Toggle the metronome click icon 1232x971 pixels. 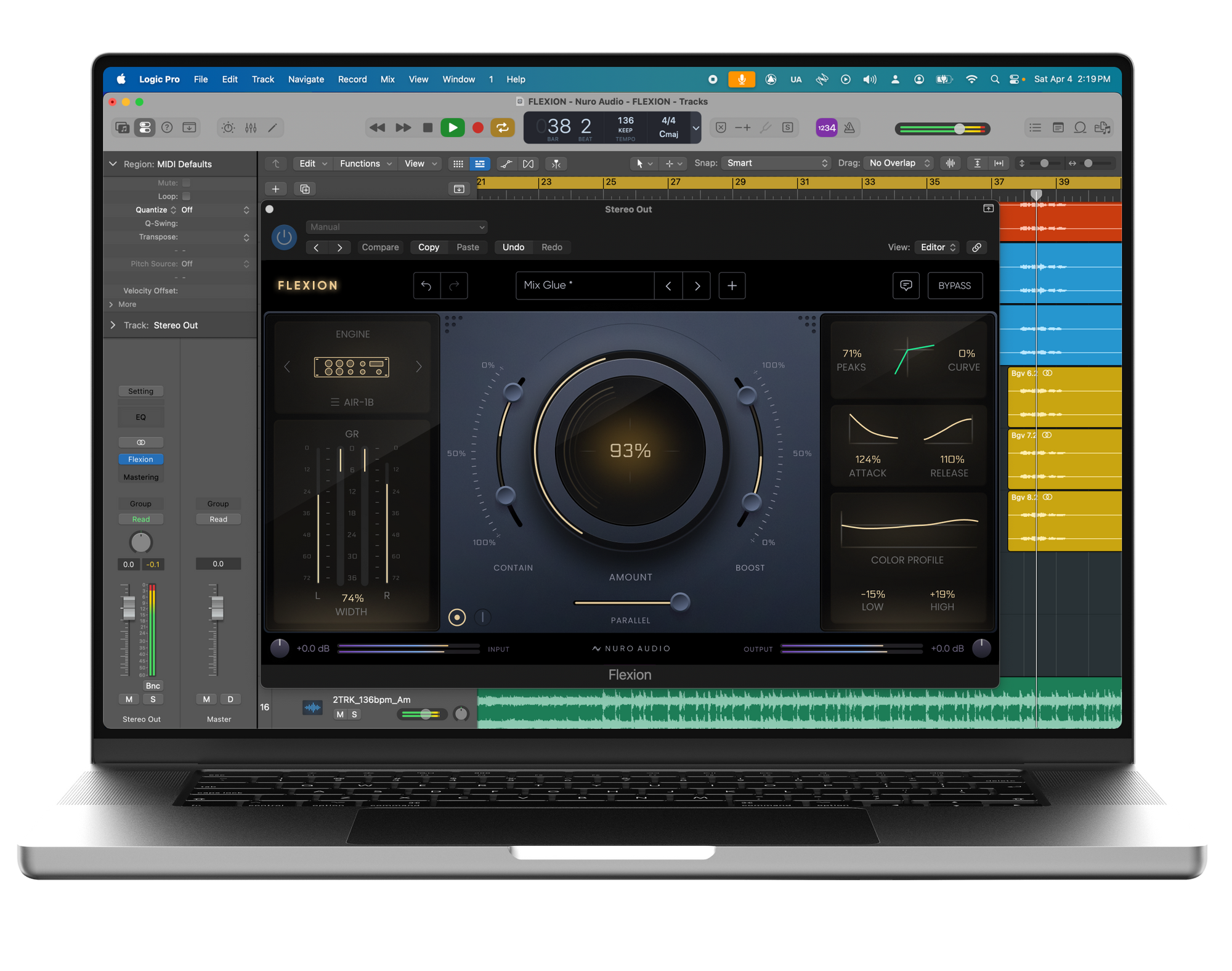(x=849, y=128)
